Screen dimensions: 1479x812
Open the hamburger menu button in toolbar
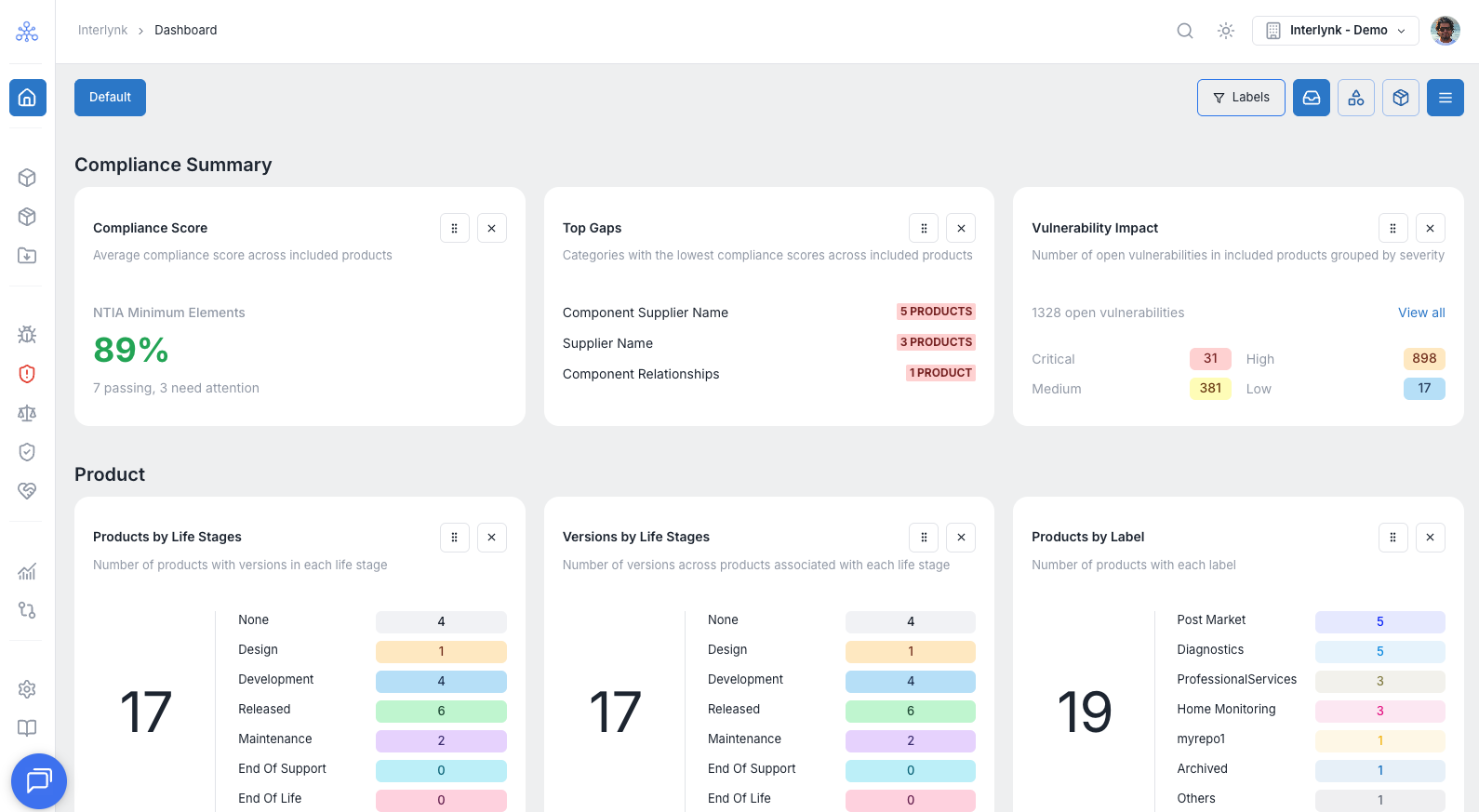coord(1446,98)
